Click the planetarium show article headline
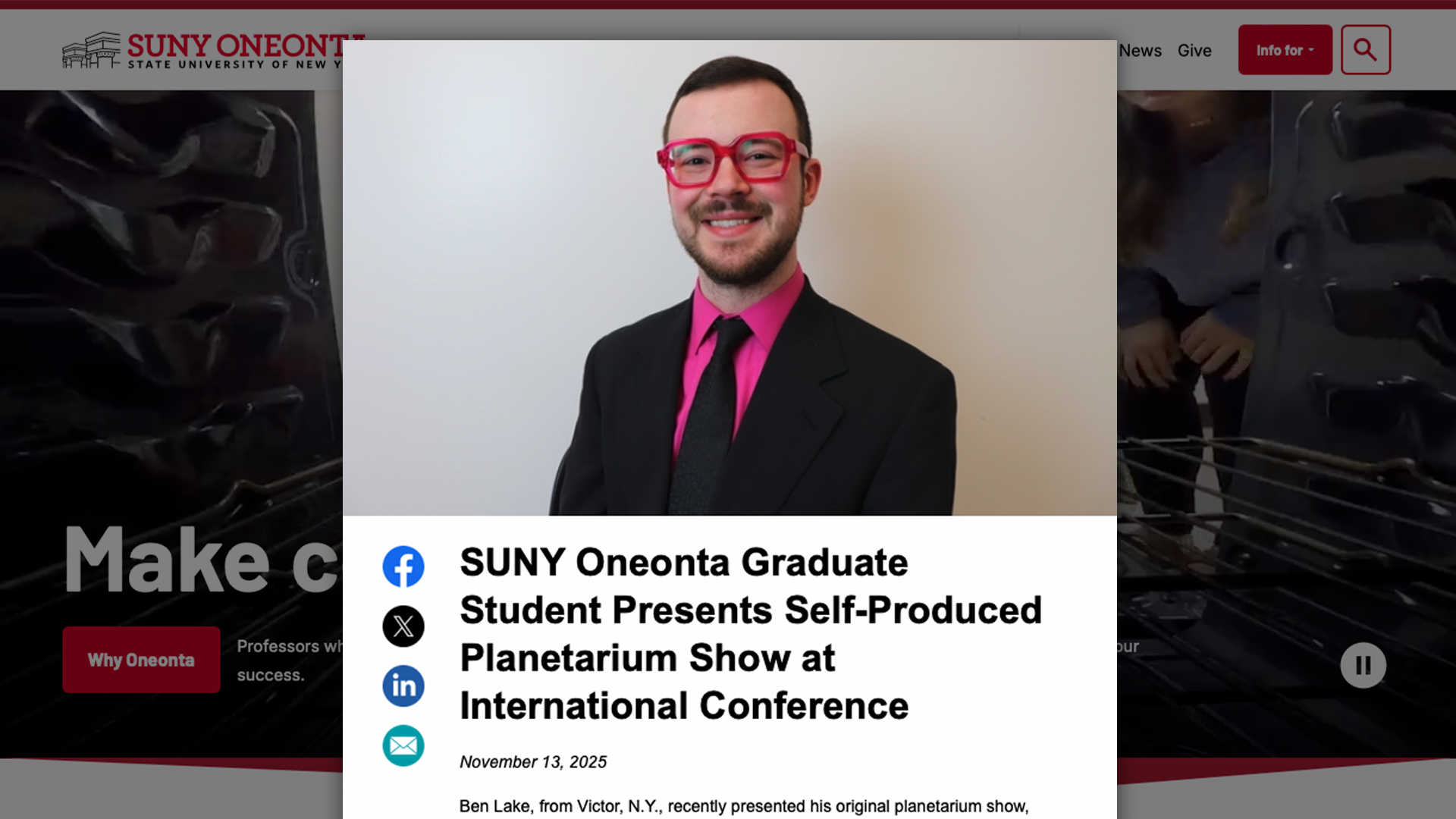 click(751, 634)
